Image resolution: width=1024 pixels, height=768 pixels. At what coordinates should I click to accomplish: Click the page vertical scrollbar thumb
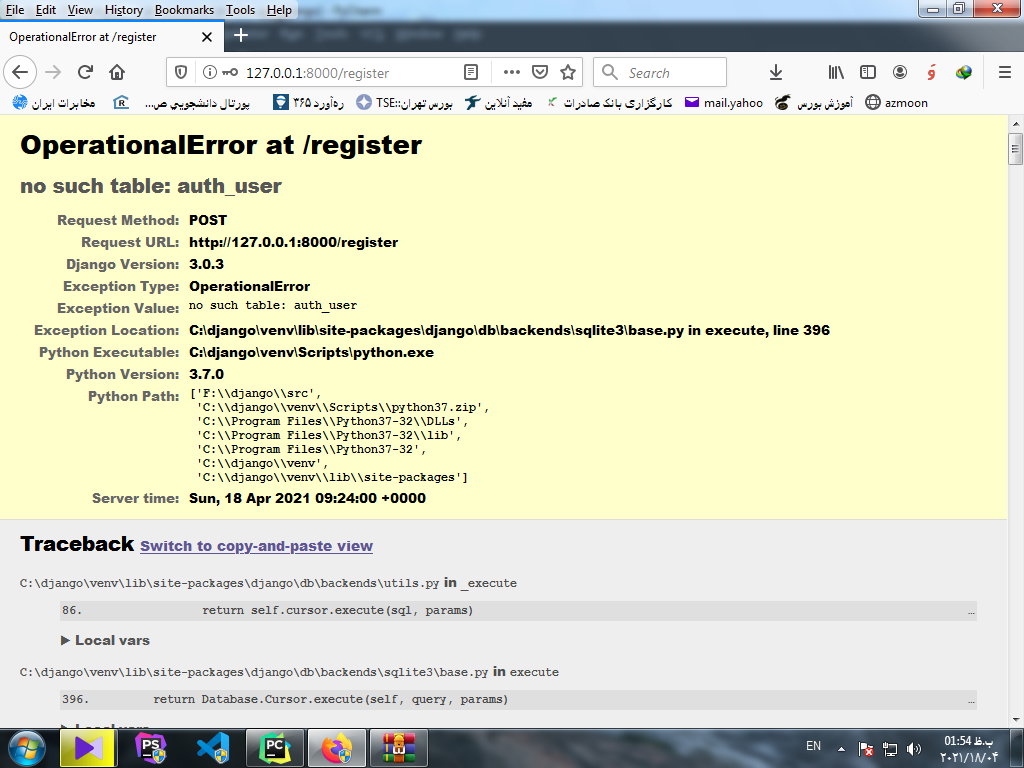[x=1015, y=149]
